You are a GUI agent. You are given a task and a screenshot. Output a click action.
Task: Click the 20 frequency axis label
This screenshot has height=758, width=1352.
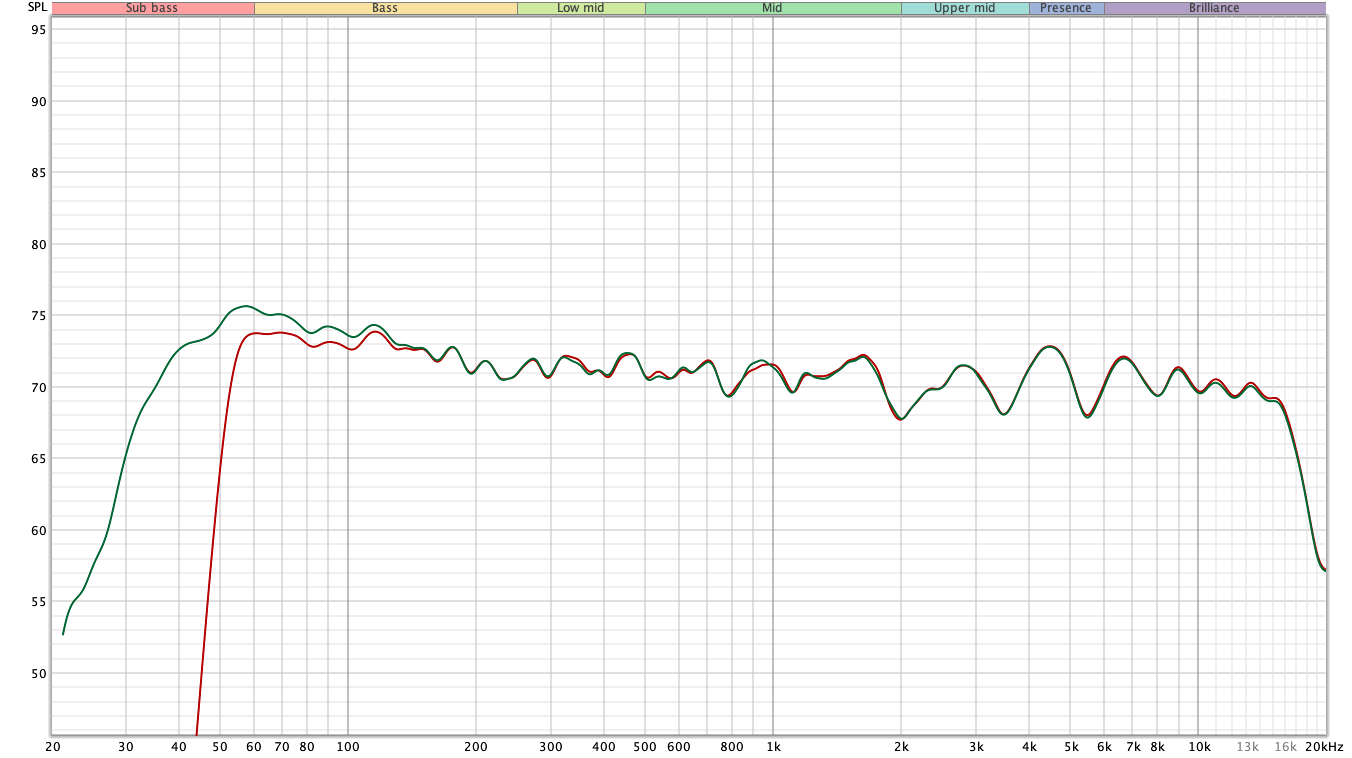tap(52, 747)
